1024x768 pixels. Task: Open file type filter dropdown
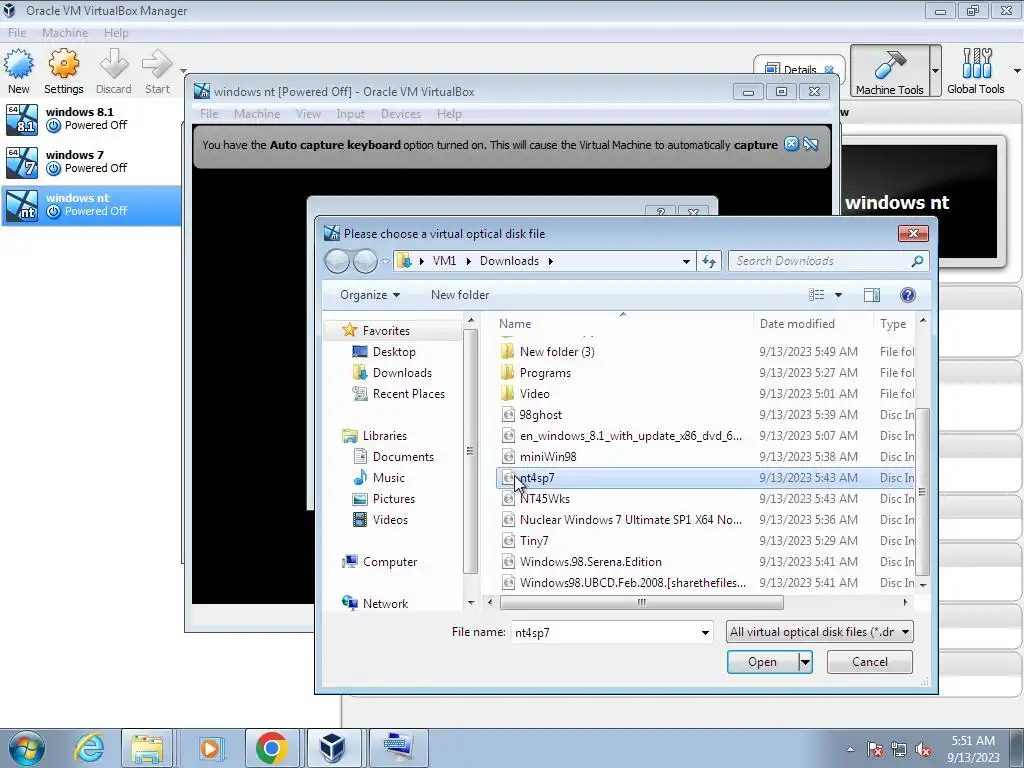tap(820, 632)
